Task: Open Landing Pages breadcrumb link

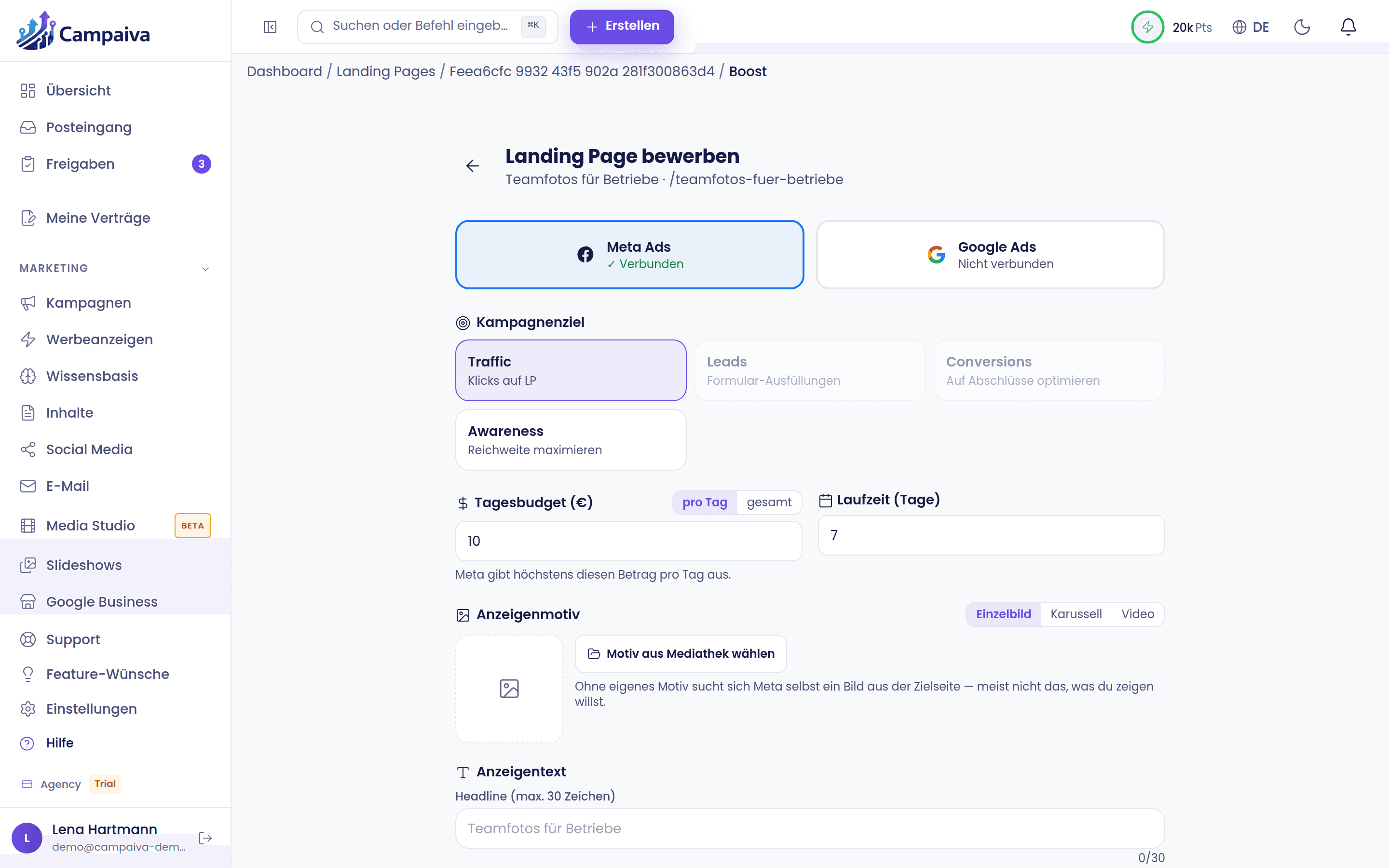Action: coord(386,71)
